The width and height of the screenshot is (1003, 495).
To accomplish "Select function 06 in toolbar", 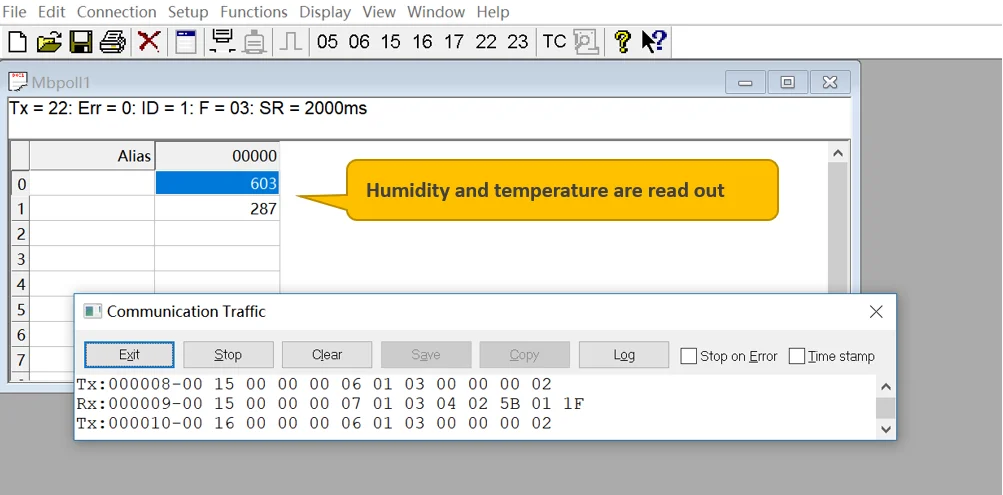I will [359, 42].
